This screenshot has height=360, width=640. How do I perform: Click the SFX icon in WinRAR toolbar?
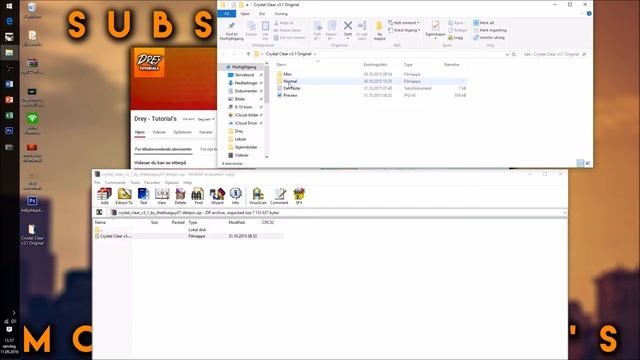[x=299, y=196]
